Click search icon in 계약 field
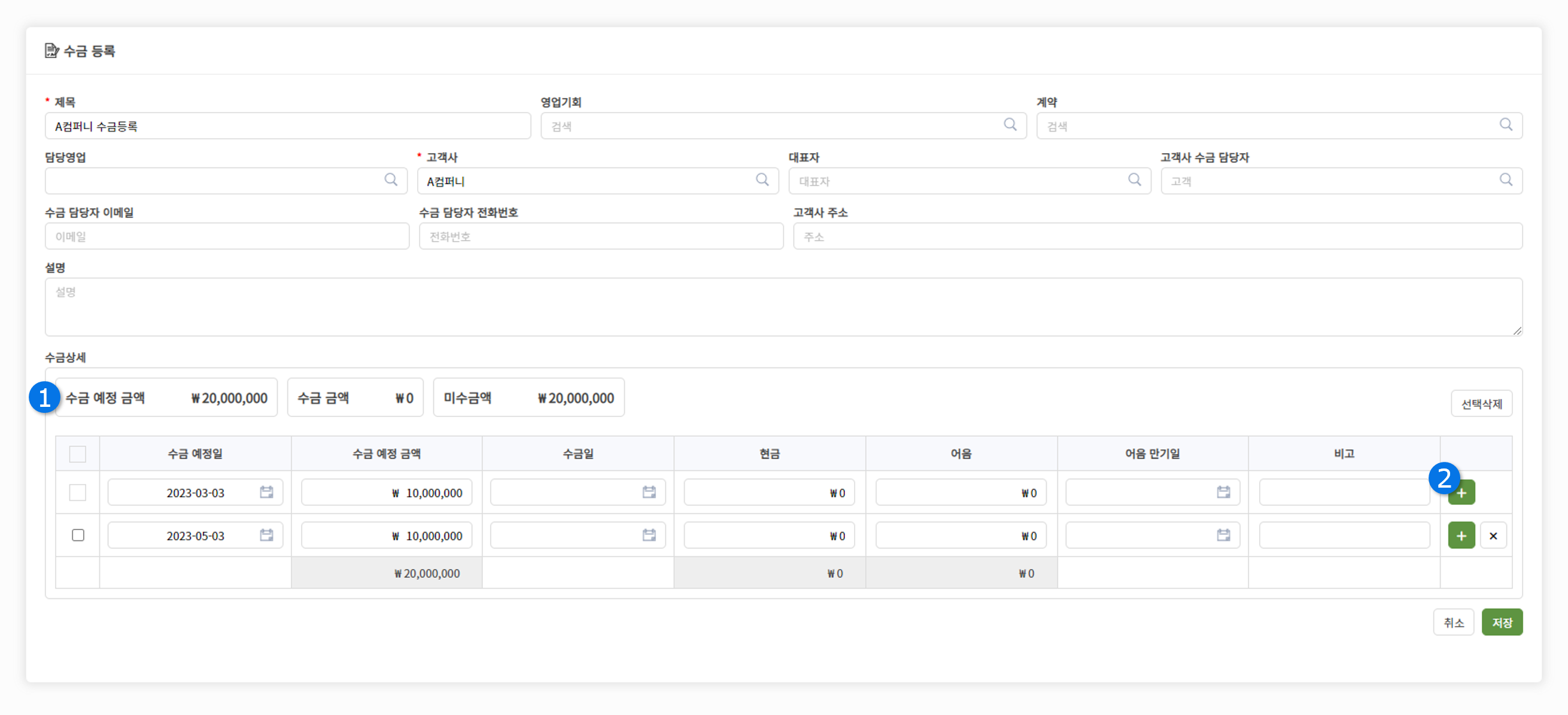This screenshot has height=715, width=1568. [1506, 126]
